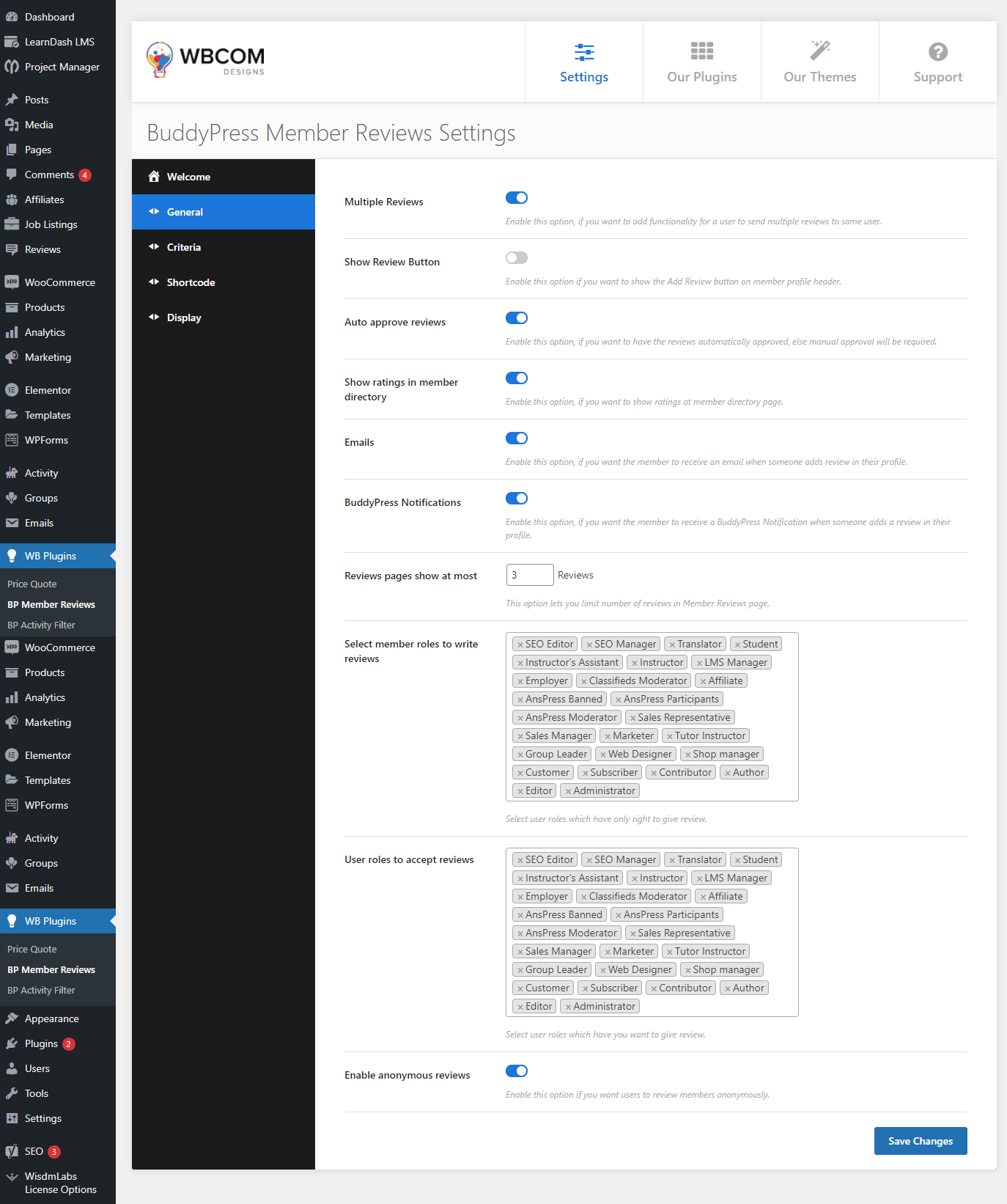
Task: Switch to the Shortcode settings tab
Action: (x=191, y=282)
